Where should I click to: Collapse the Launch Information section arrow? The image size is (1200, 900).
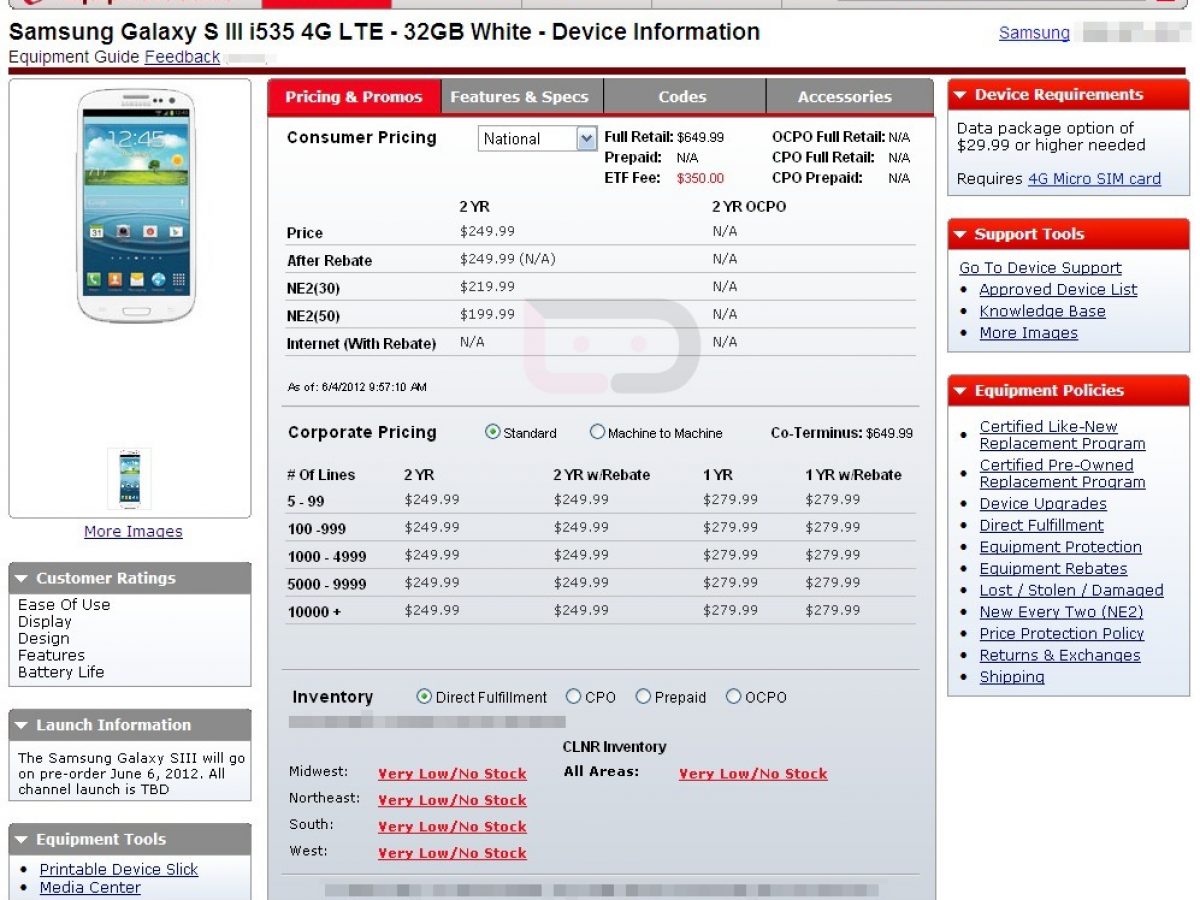click(21, 726)
